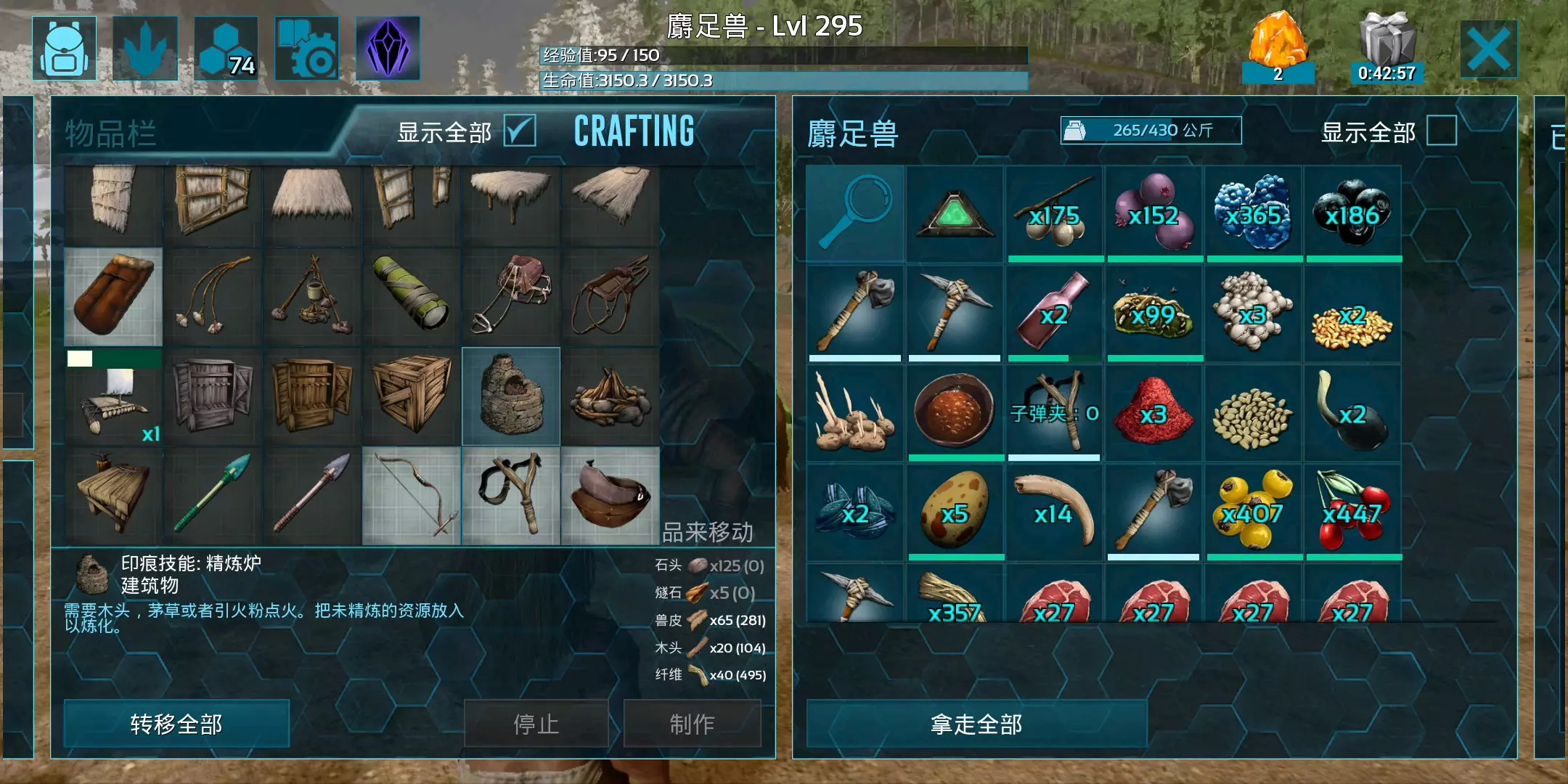Open the purple crystal icon
Viewport: 1568px width, 784px height.
pos(388,48)
